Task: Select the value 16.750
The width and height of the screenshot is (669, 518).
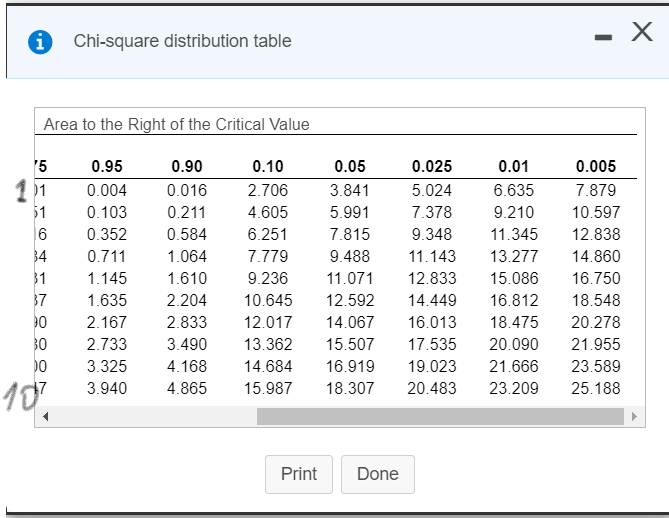Action: pyautogui.click(x=596, y=279)
